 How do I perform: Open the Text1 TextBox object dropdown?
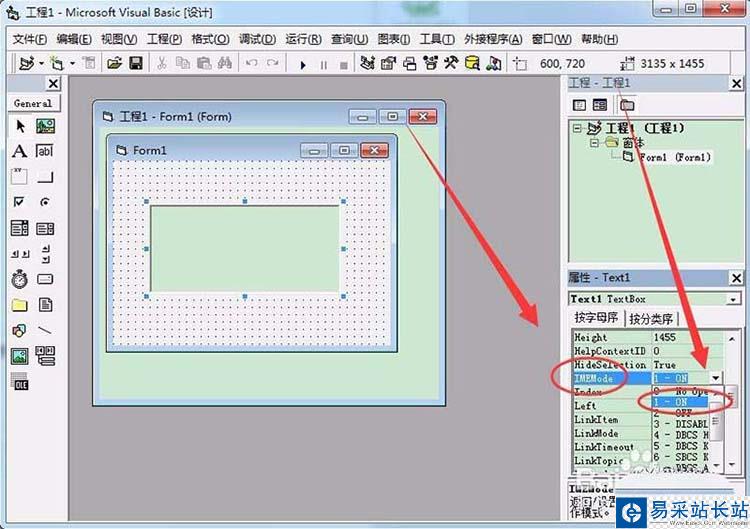point(733,300)
